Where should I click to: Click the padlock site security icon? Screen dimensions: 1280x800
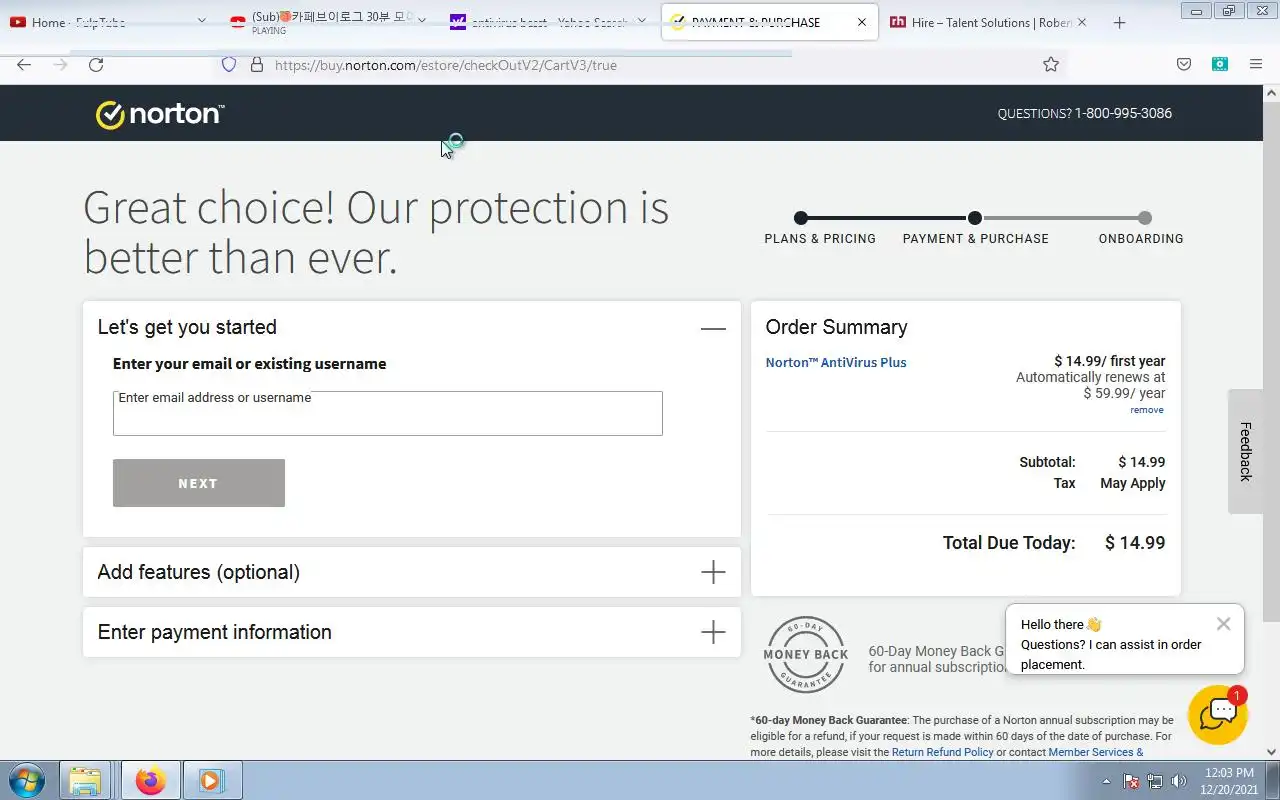256,65
